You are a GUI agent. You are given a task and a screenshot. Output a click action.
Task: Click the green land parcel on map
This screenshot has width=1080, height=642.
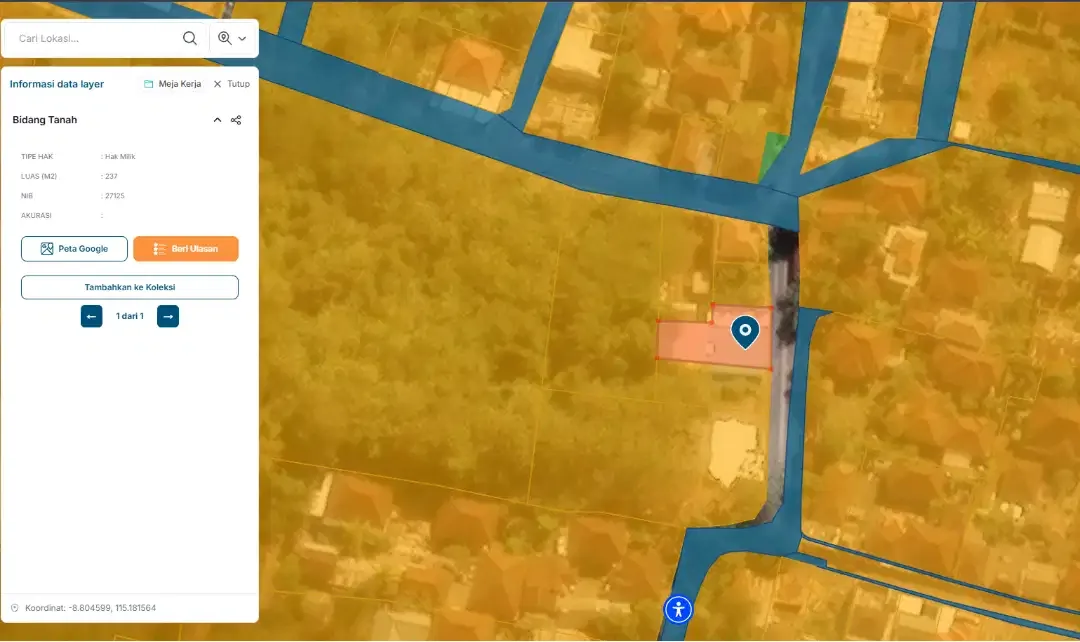click(x=773, y=154)
